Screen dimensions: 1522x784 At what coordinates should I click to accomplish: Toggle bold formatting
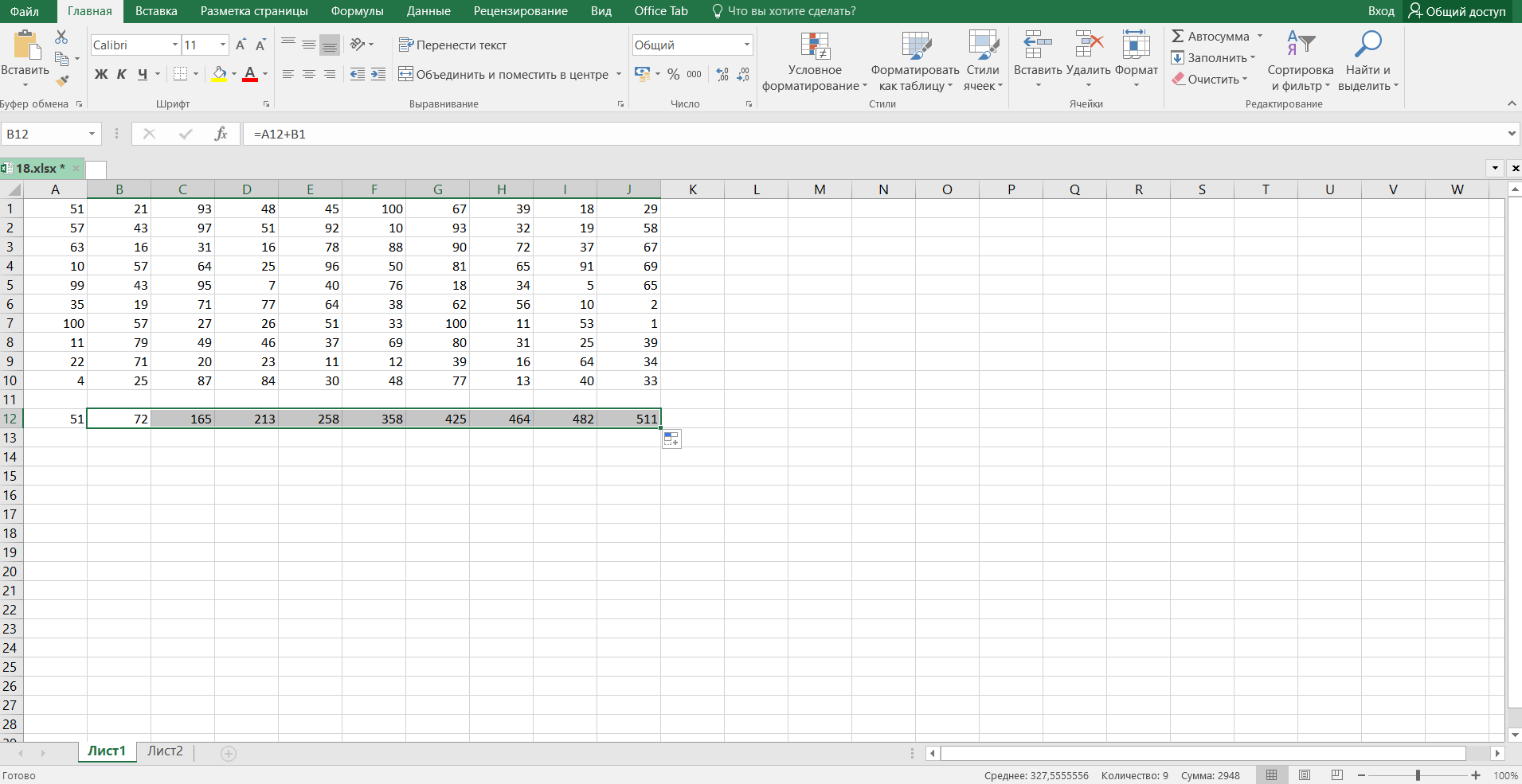point(101,74)
